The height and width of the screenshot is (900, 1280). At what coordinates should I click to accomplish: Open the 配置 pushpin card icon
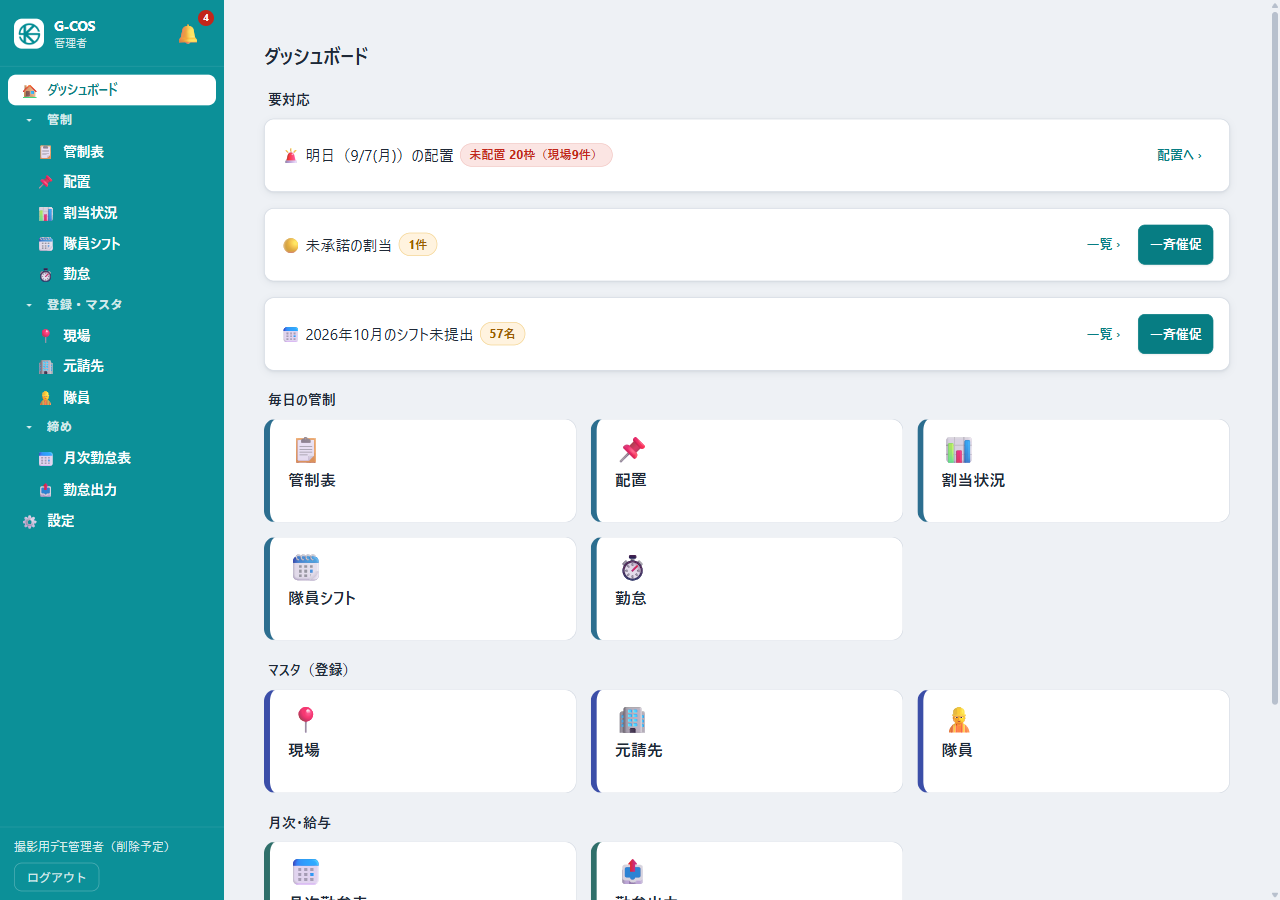coord(632,450)
